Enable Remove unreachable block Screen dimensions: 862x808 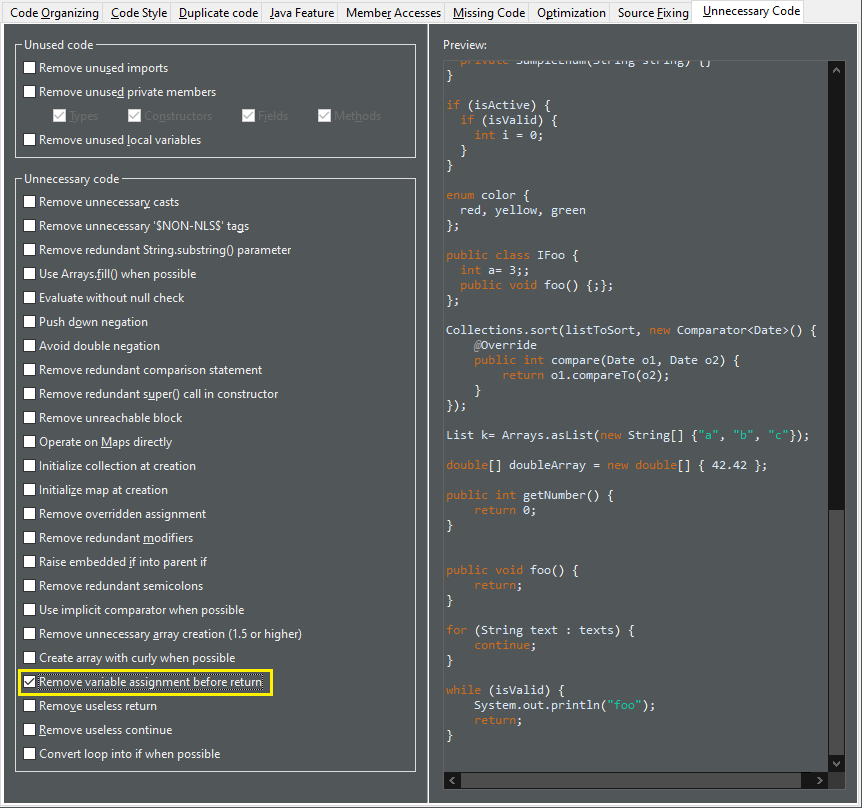pos(30,418)
